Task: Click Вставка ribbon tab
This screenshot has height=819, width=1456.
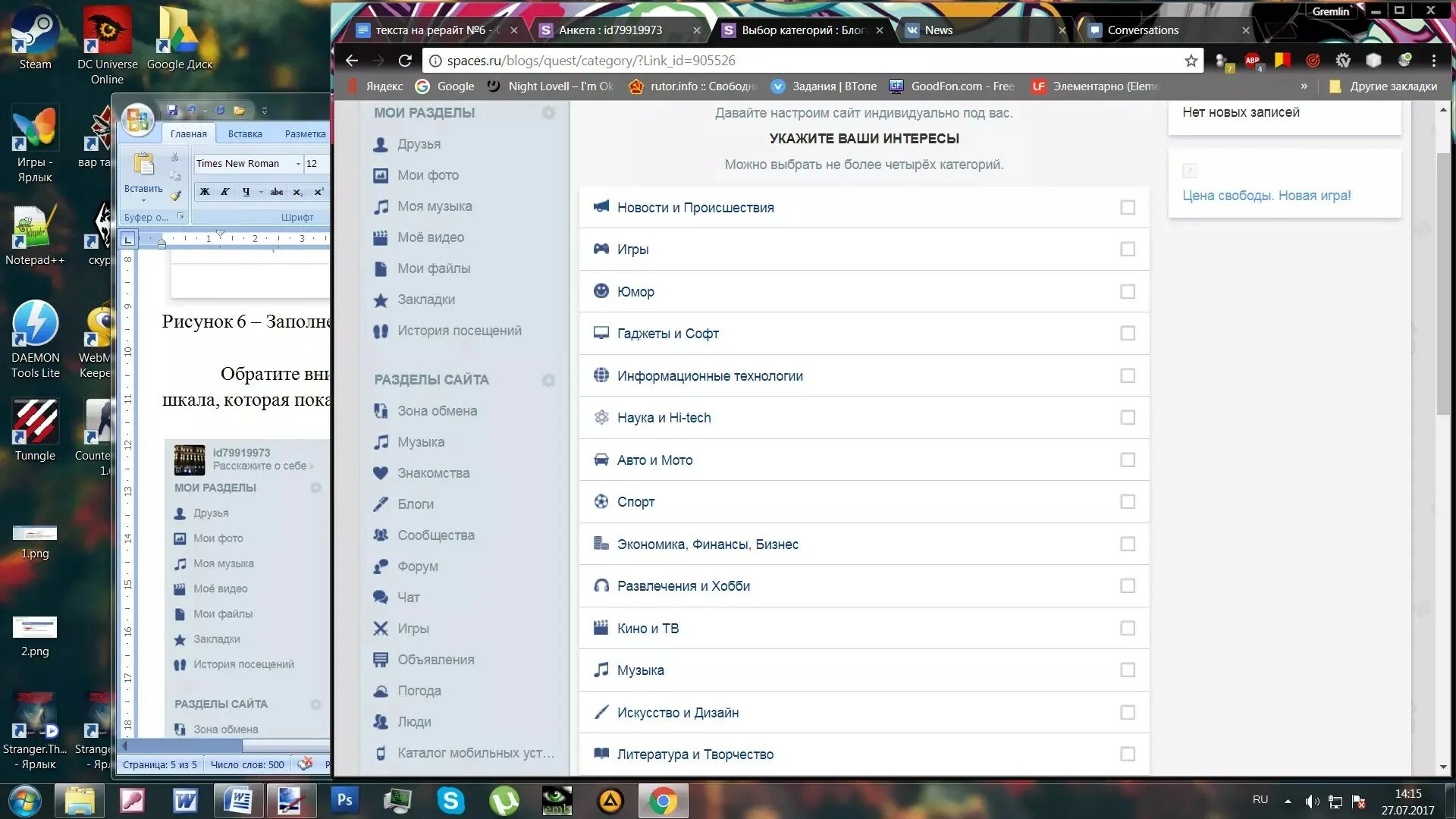Action: click(243, 133)
